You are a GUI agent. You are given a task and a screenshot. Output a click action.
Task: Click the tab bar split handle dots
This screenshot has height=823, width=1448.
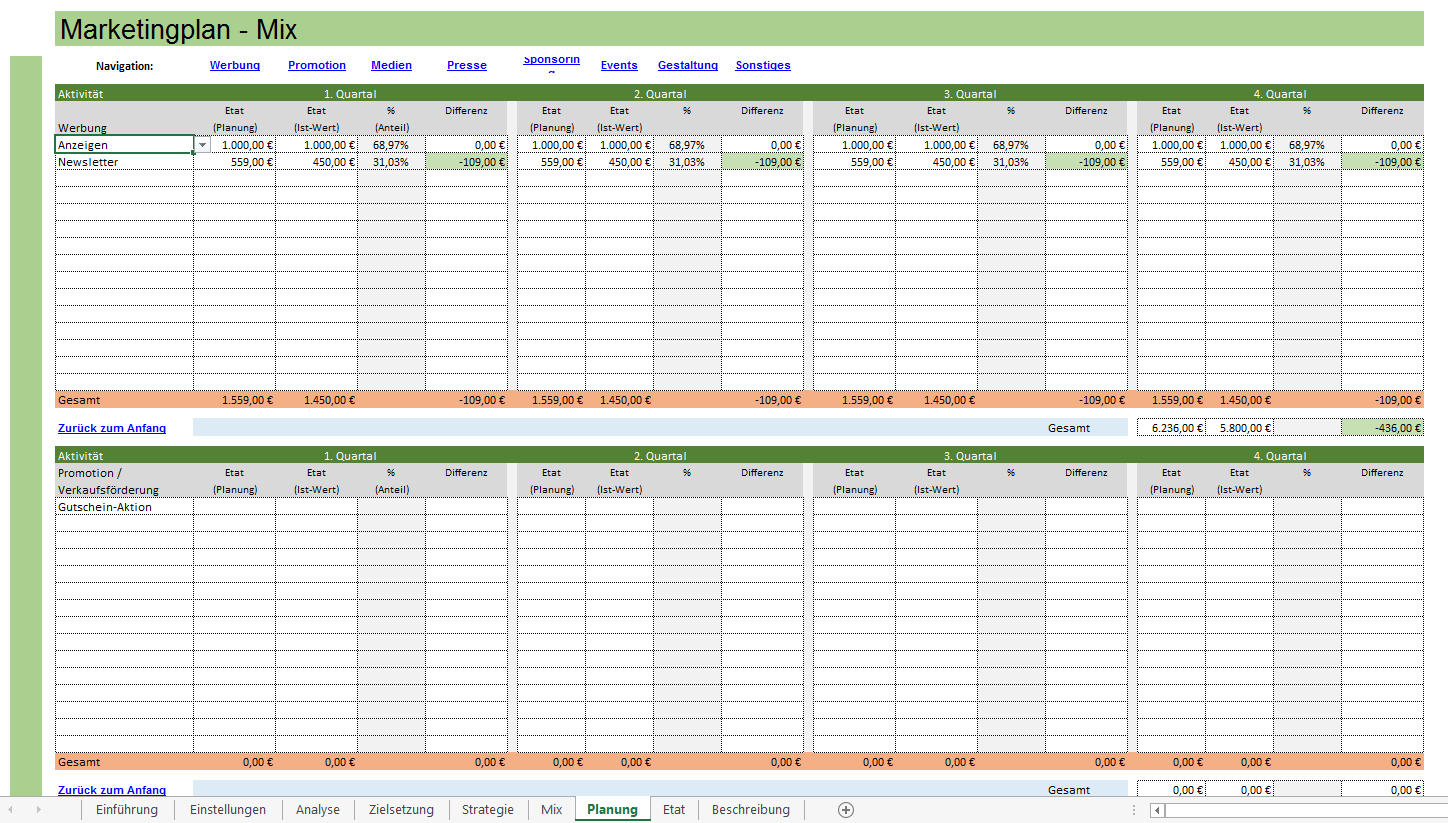pos(1134,810)
